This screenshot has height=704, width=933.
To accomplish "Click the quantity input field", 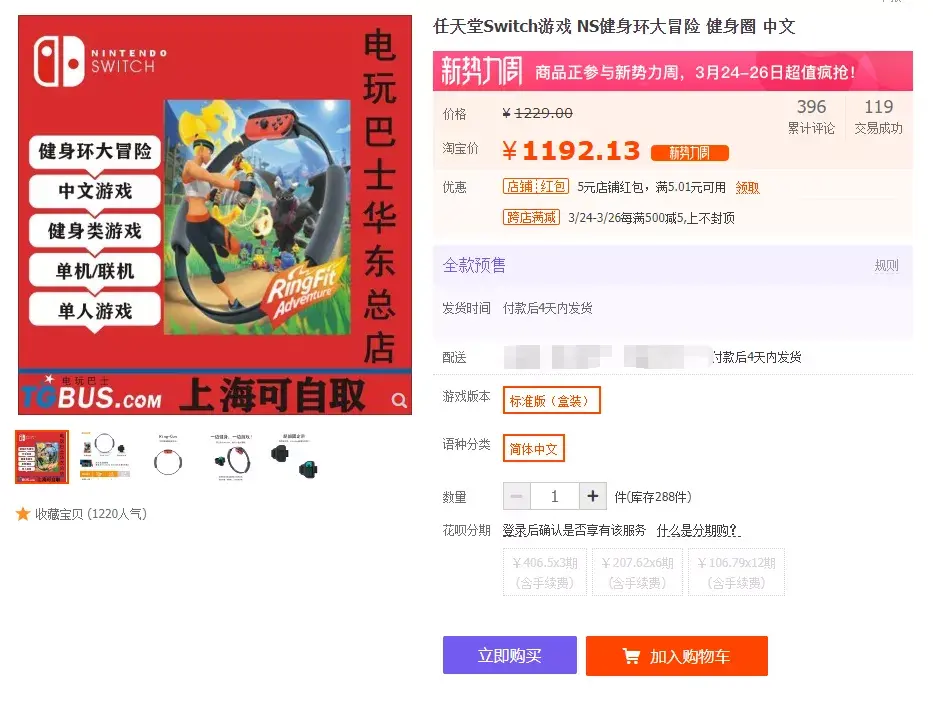I will click(555, 496).
